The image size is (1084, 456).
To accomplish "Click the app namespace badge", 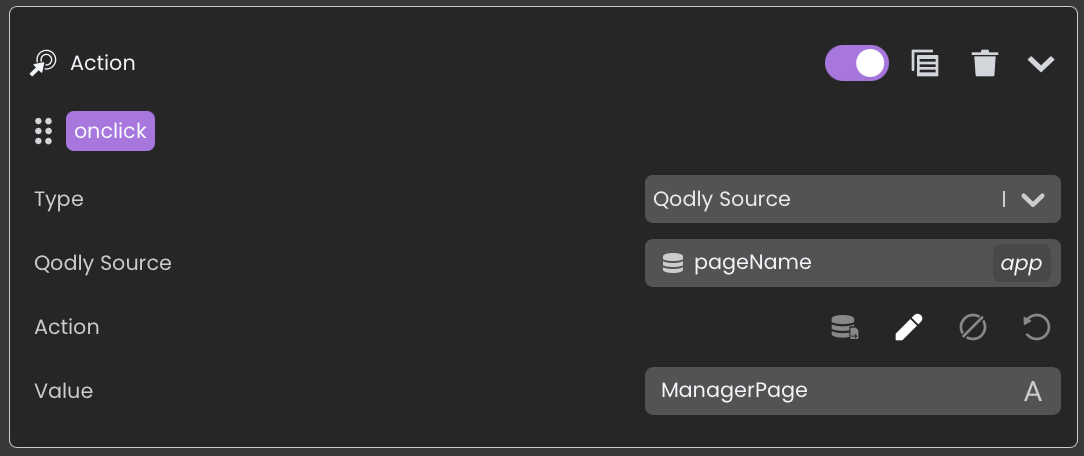I will [1021, 263].
